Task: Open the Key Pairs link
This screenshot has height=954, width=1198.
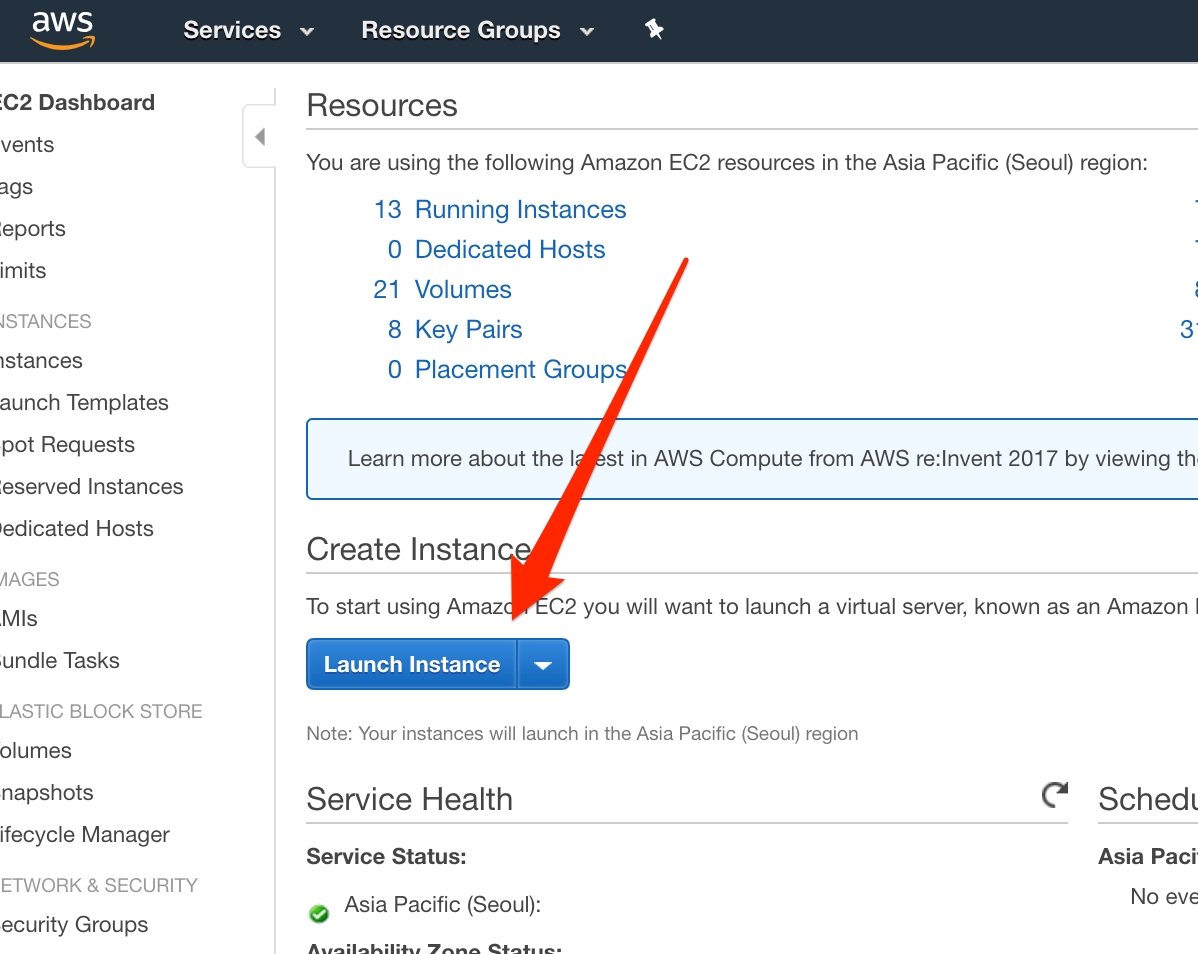Action: click(468, 330)
